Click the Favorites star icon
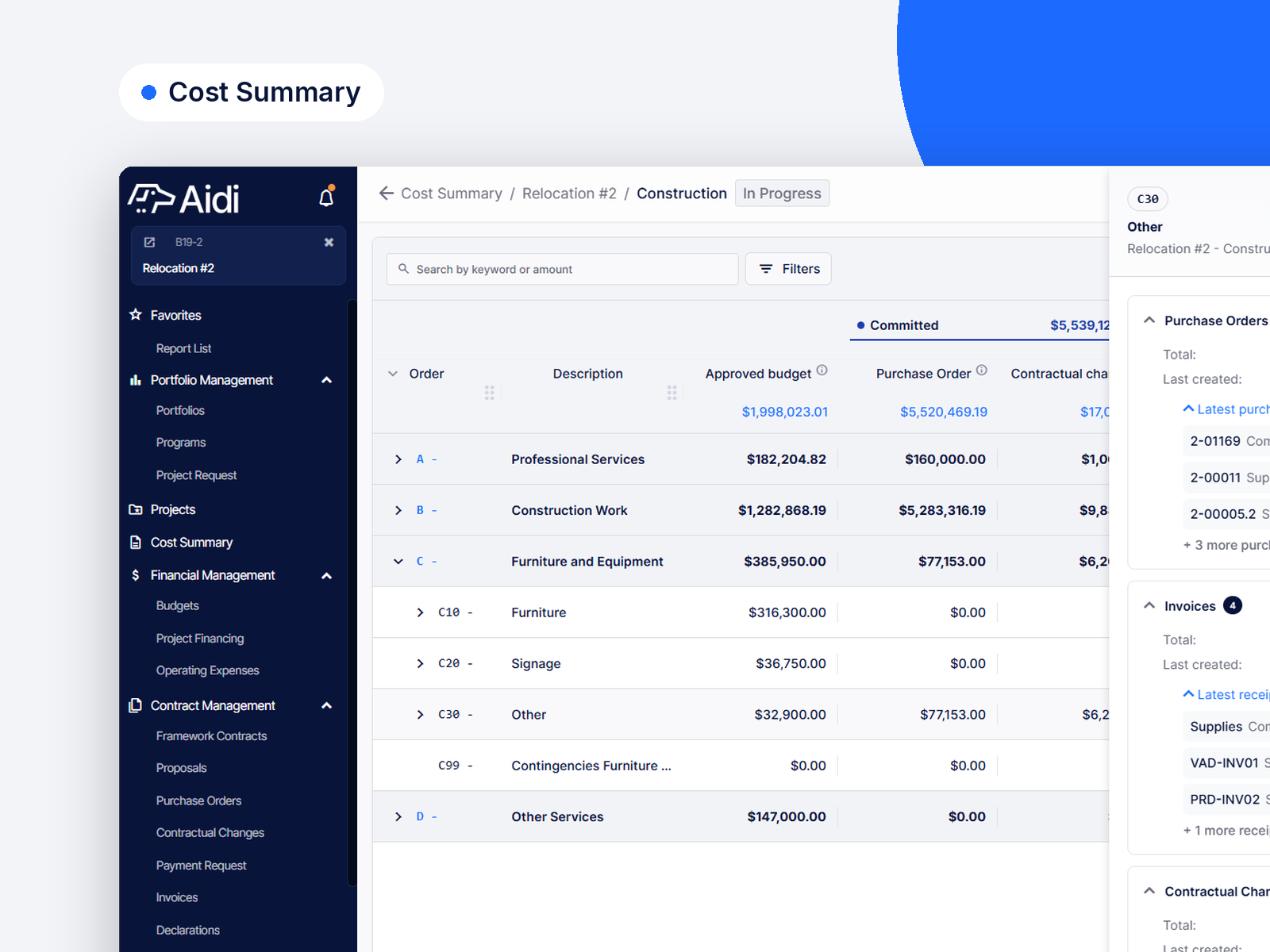 pos(136,315)
